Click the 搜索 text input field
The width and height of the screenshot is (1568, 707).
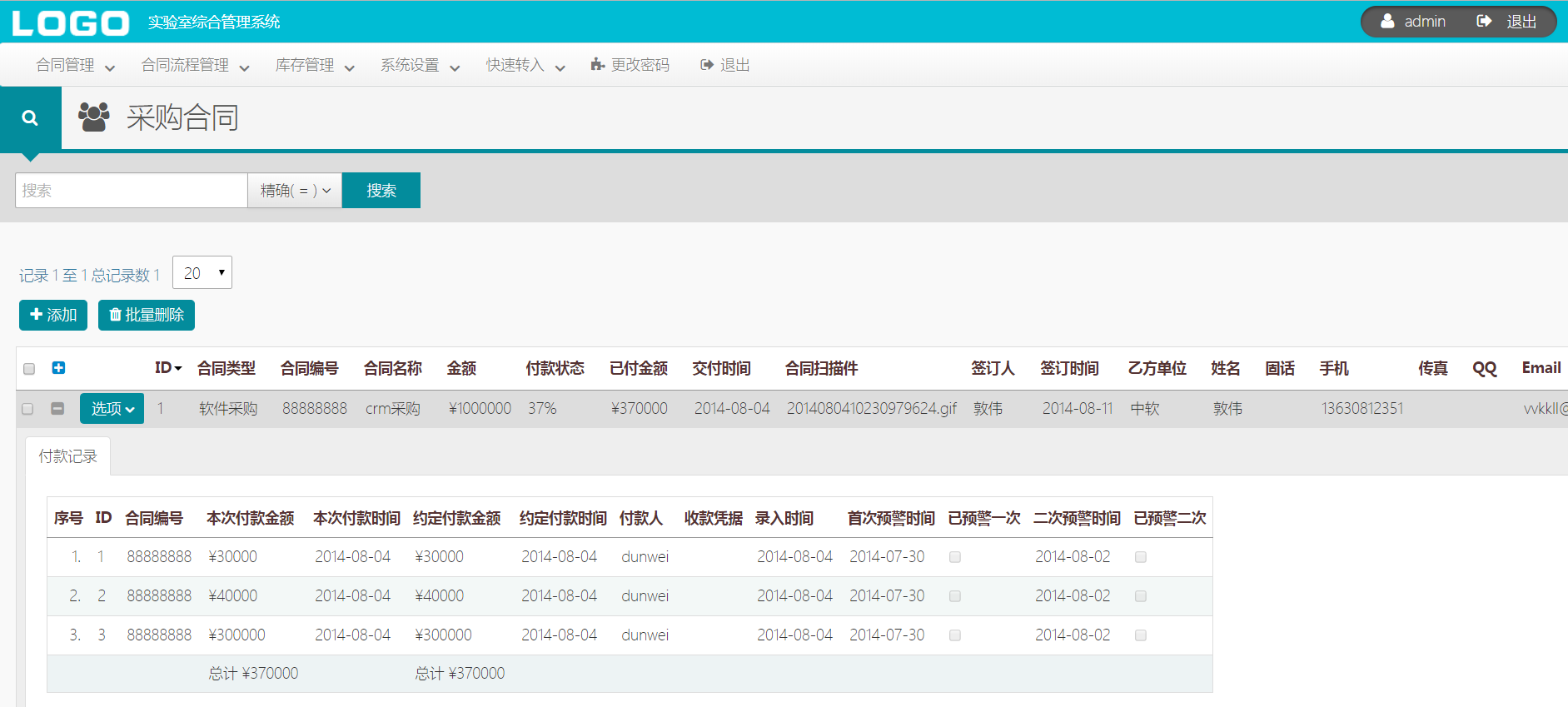click(132, 191)
